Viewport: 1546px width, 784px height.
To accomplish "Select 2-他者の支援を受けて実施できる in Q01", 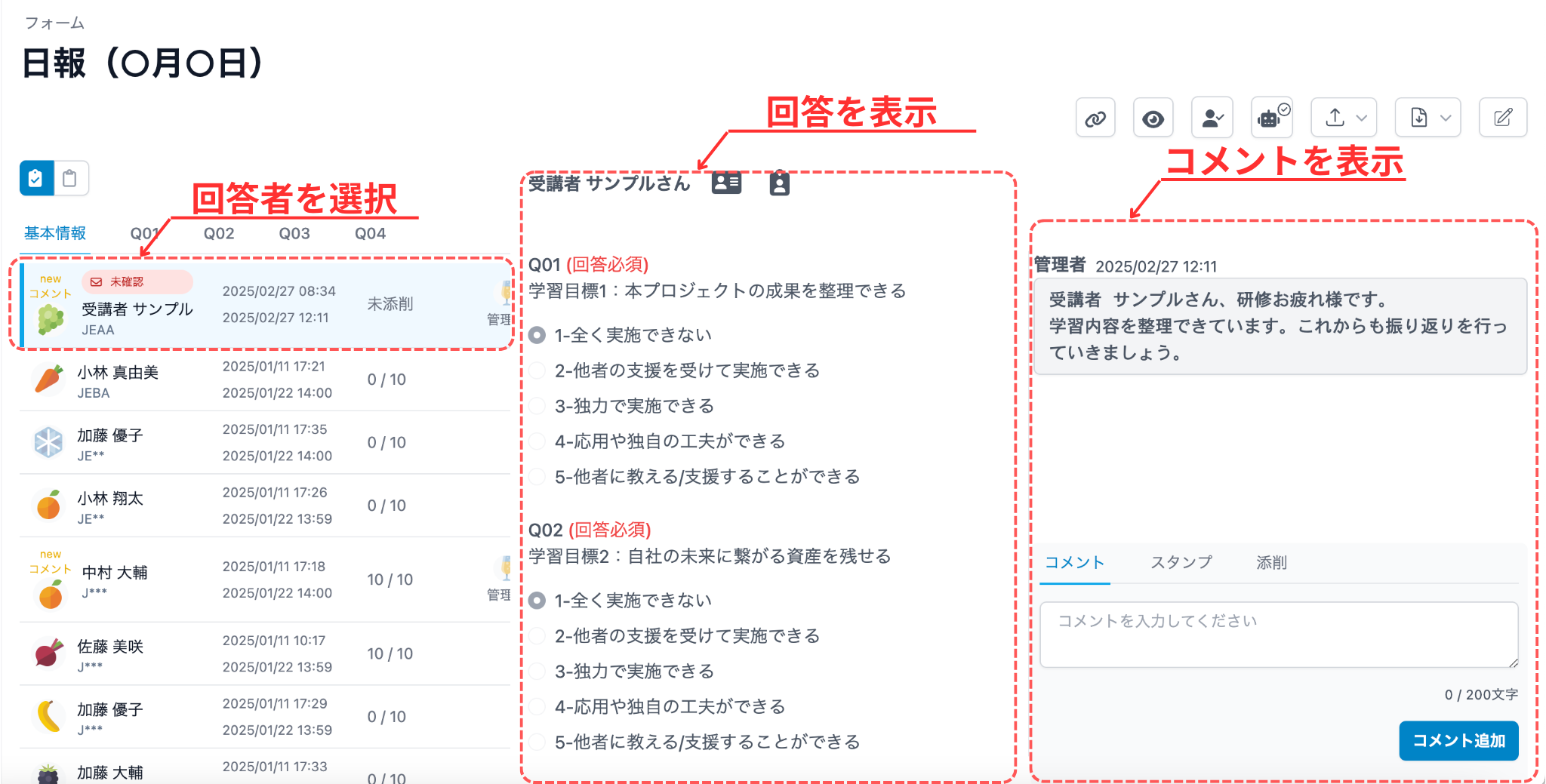I will 537,370.
